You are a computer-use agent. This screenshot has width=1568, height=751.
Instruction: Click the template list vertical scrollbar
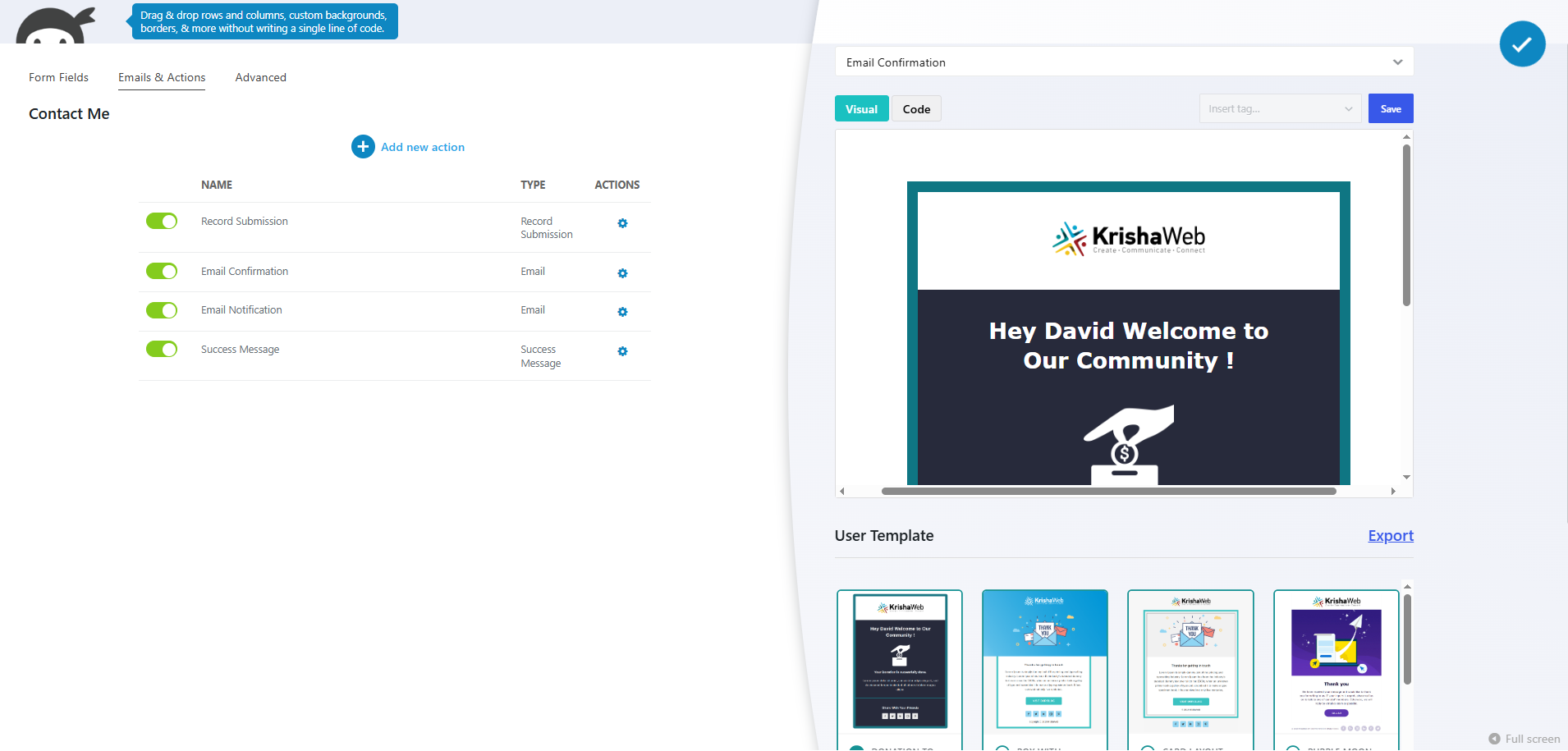pos(1407,639)
